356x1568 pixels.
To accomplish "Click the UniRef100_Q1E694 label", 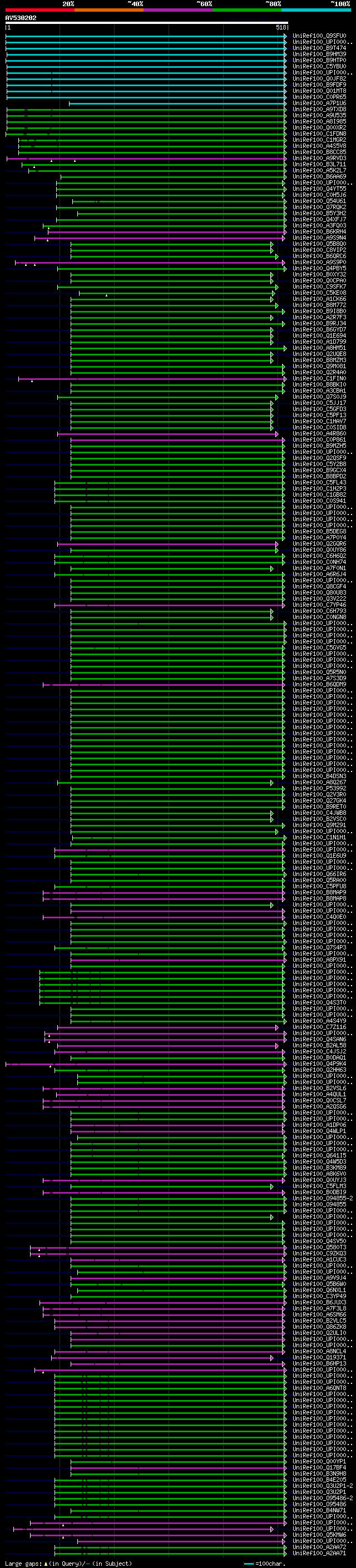I will click(x=319, y=335).
